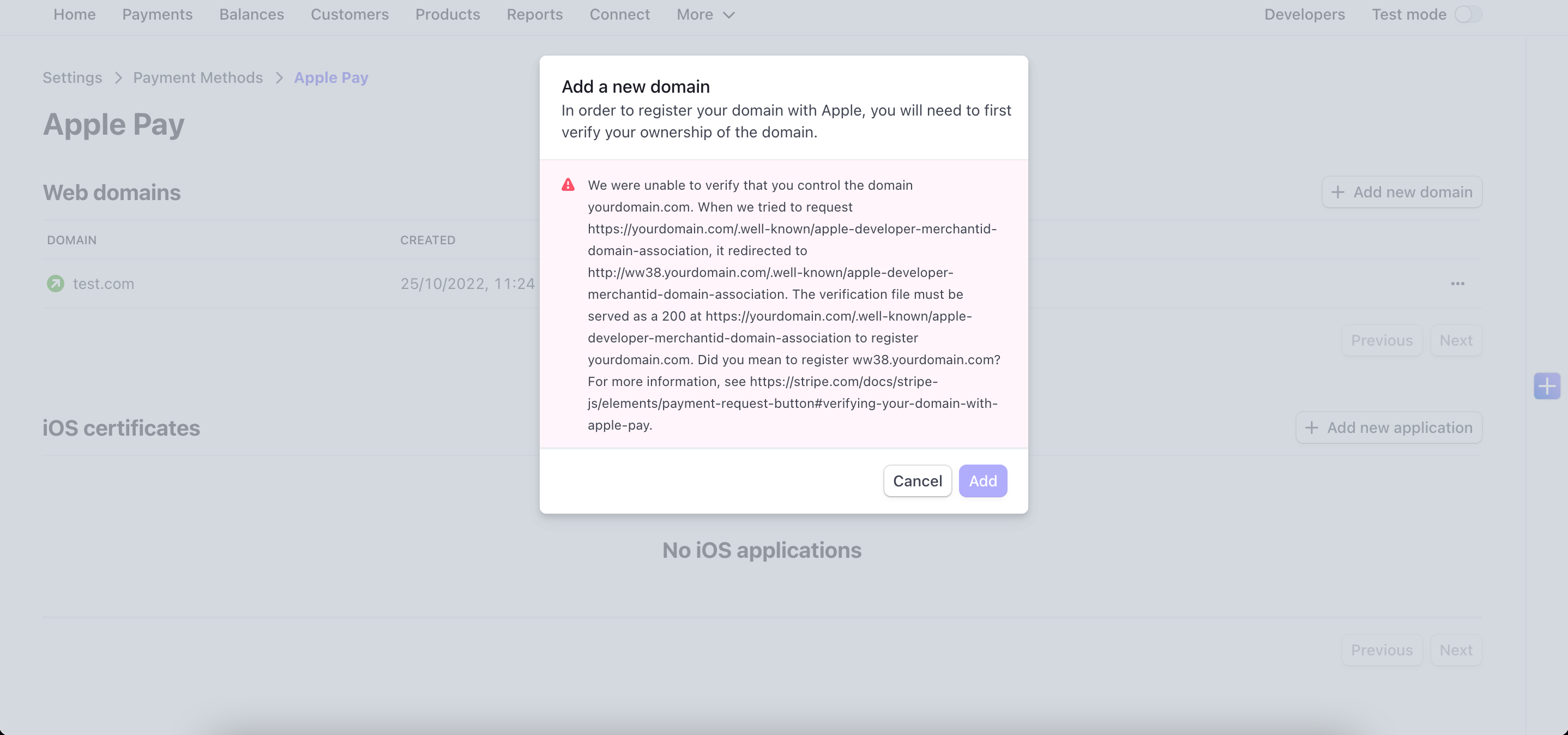The height and width of the screenshot is (735, 1568).
Task: Open the Developers link
Action: pyautogui.click(x=1305, y=14)
